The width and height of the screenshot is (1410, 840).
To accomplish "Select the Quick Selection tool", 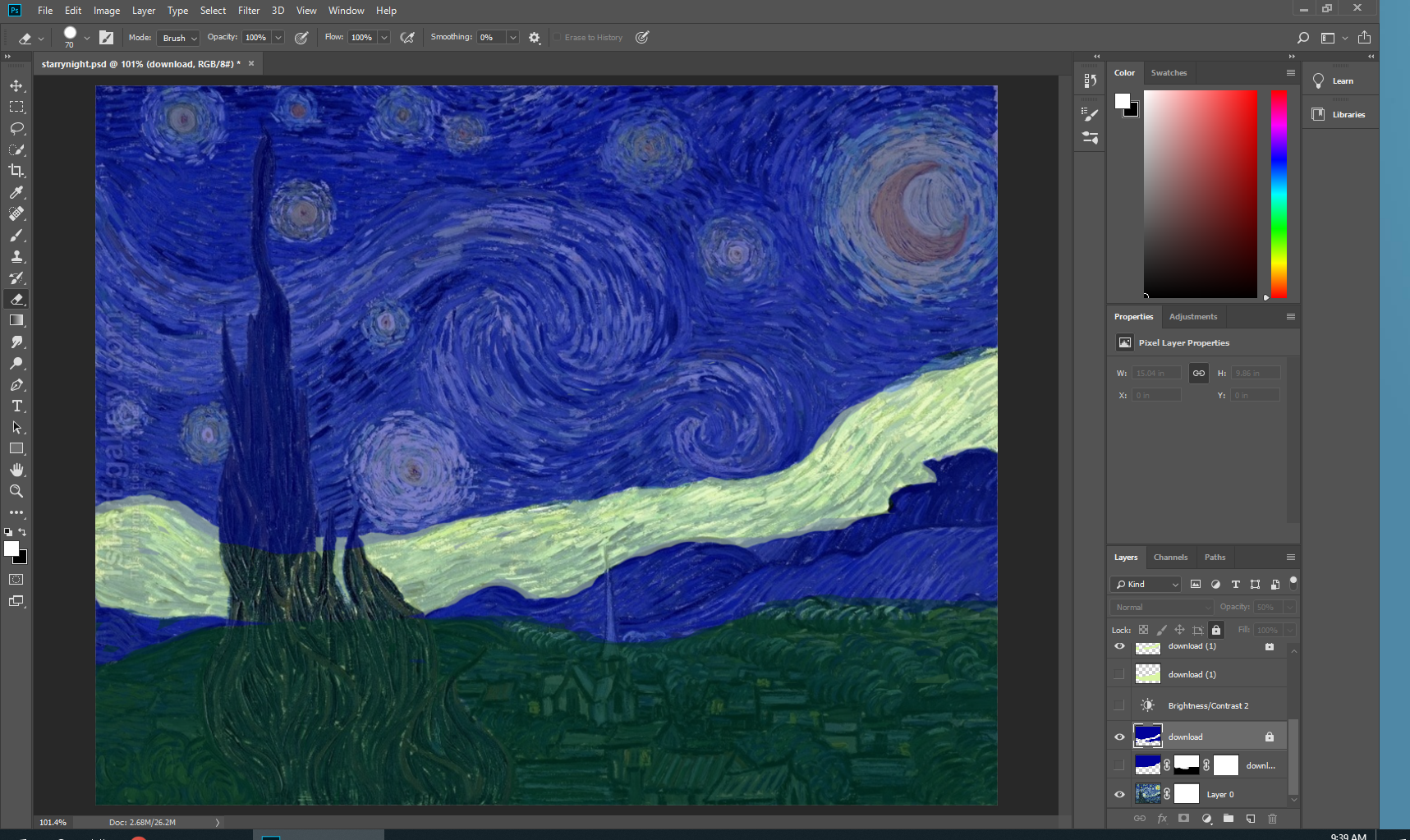I will tap(16, 149).
